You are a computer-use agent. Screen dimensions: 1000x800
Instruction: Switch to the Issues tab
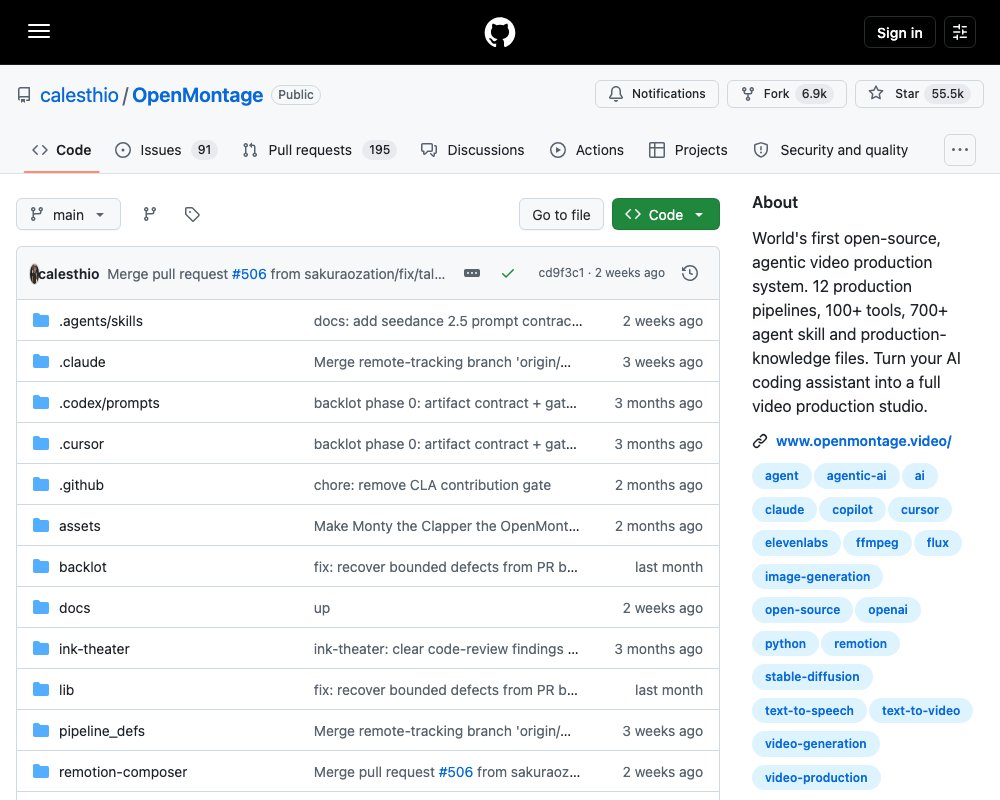[x=166, y=150]
